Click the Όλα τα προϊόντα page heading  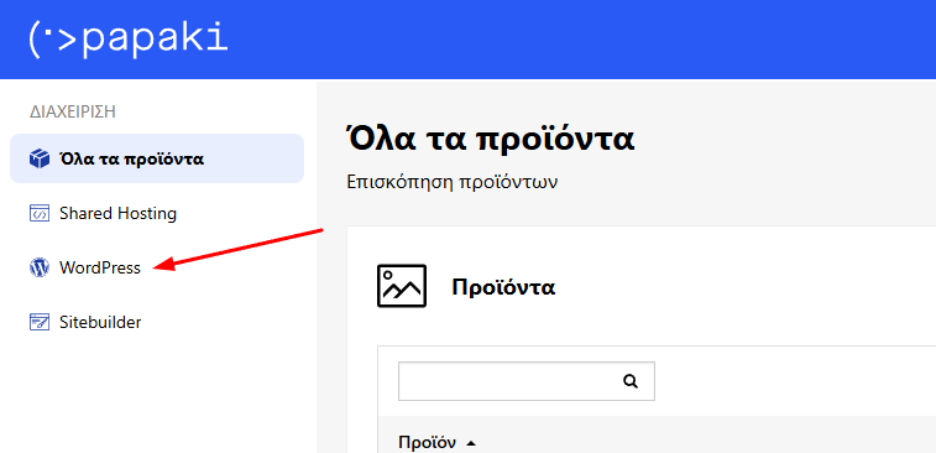pos(490,139)
